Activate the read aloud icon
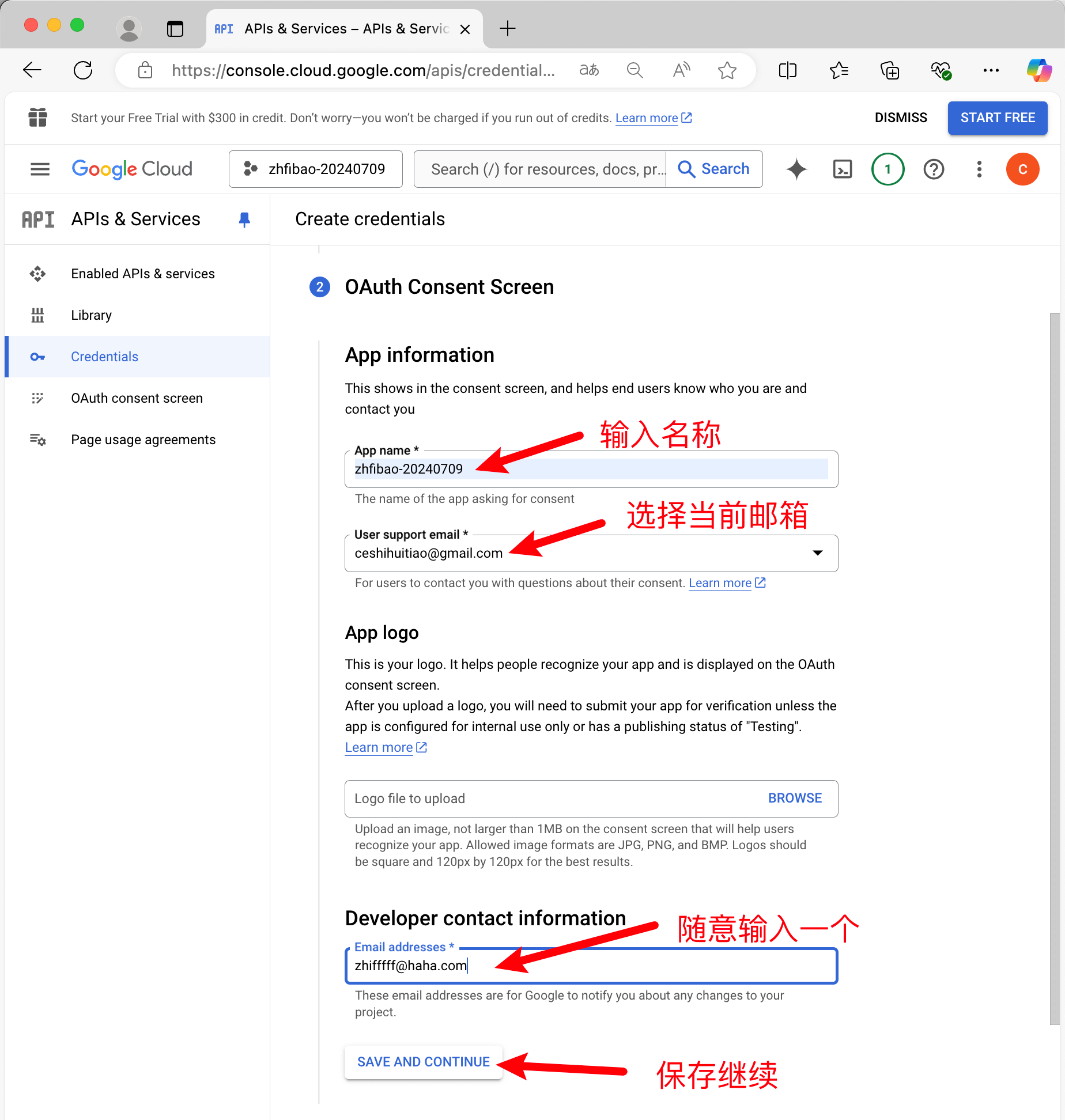Viewport: 1065px width, 1120px height. (x=681, y=70)
